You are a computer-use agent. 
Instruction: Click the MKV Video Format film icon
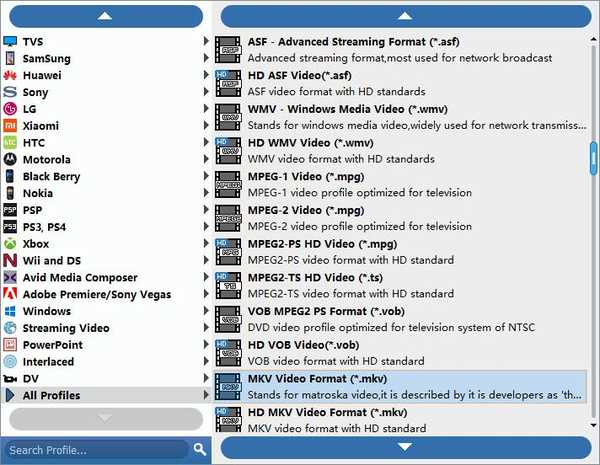pos(228,386)
